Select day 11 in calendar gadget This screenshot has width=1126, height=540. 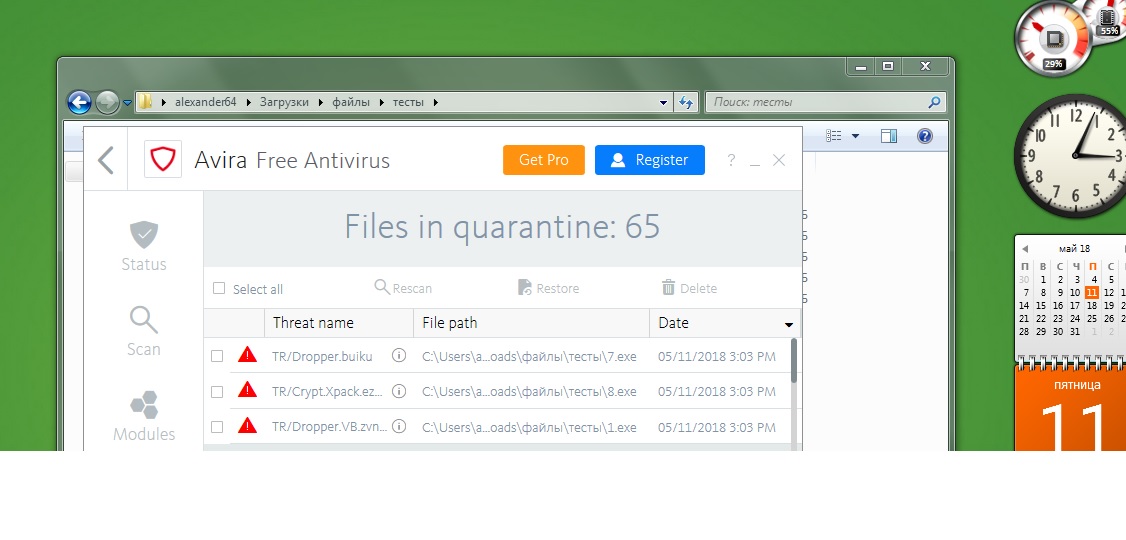point(1092,292)
